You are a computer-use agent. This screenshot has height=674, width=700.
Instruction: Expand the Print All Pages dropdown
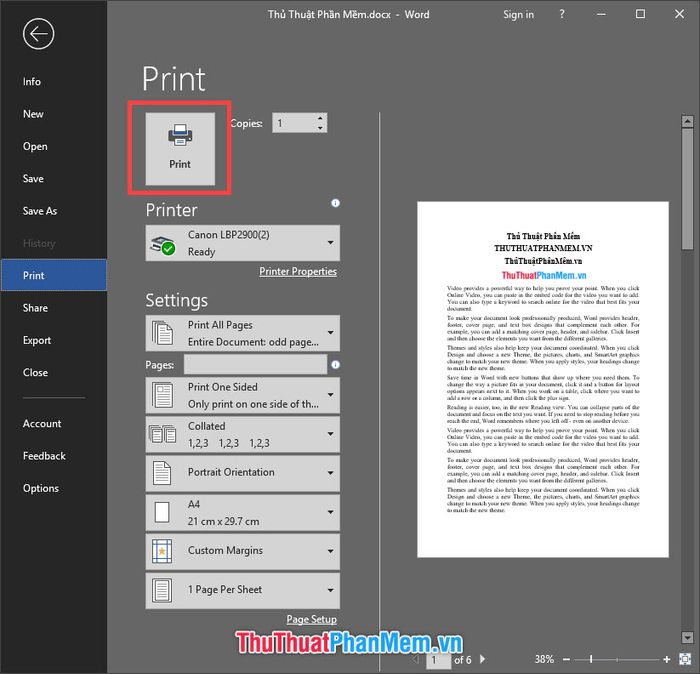point(242,333)
